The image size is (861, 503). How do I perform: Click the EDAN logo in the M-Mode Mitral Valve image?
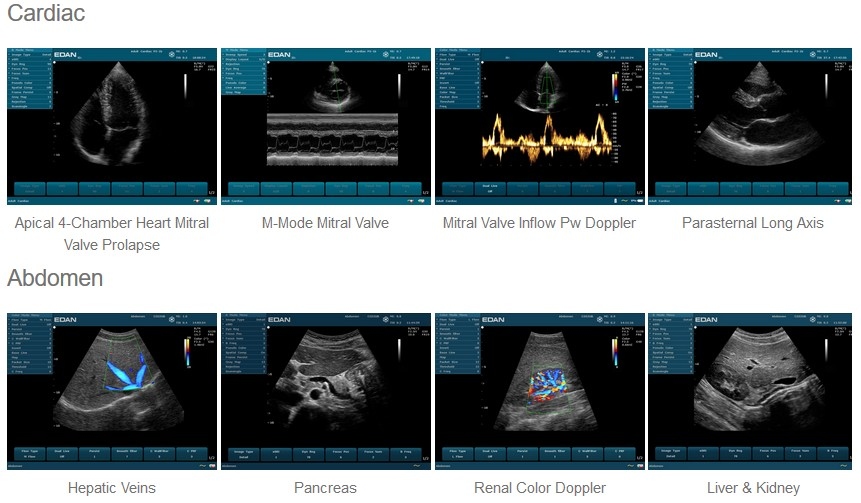(x=280, y=55)
